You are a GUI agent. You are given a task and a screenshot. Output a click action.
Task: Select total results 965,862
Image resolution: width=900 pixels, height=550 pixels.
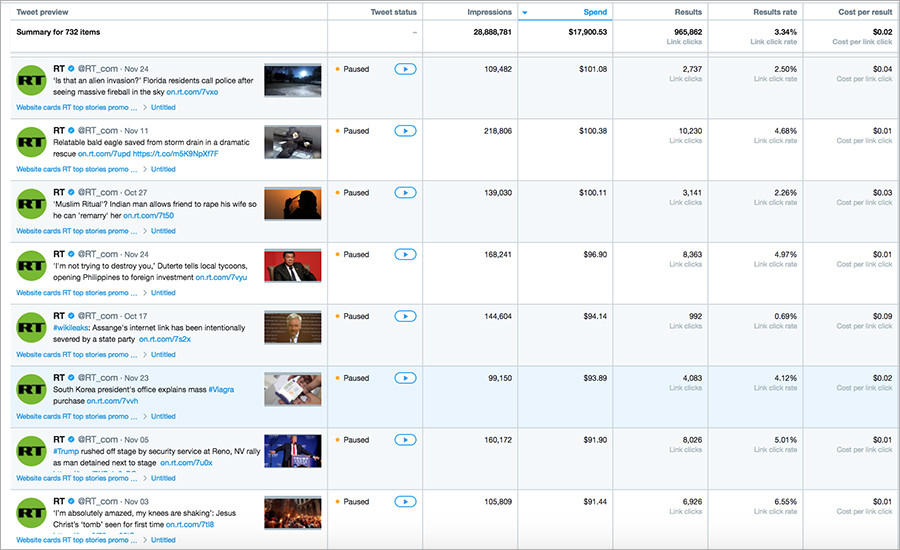coord(688,32)
